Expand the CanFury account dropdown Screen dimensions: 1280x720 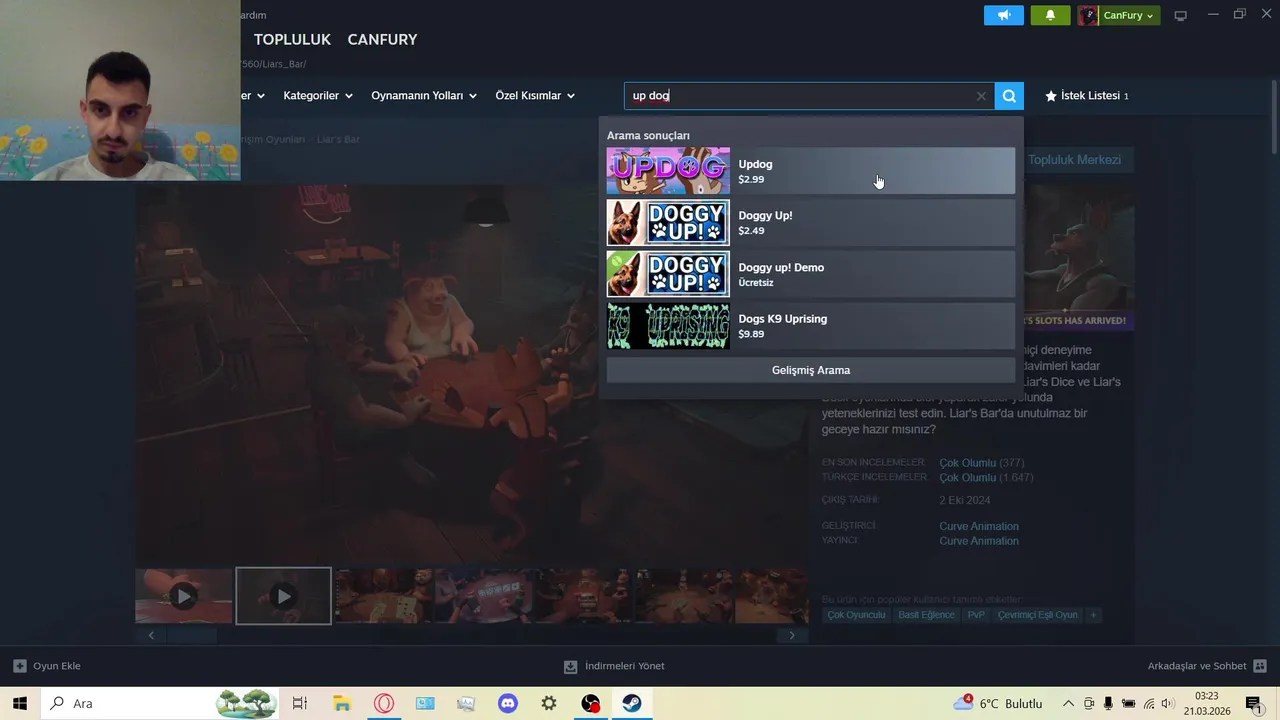(1119, 15)
